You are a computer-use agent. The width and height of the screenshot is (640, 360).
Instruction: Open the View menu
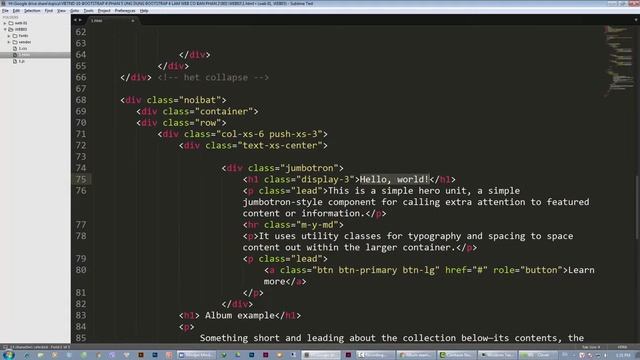61,11
